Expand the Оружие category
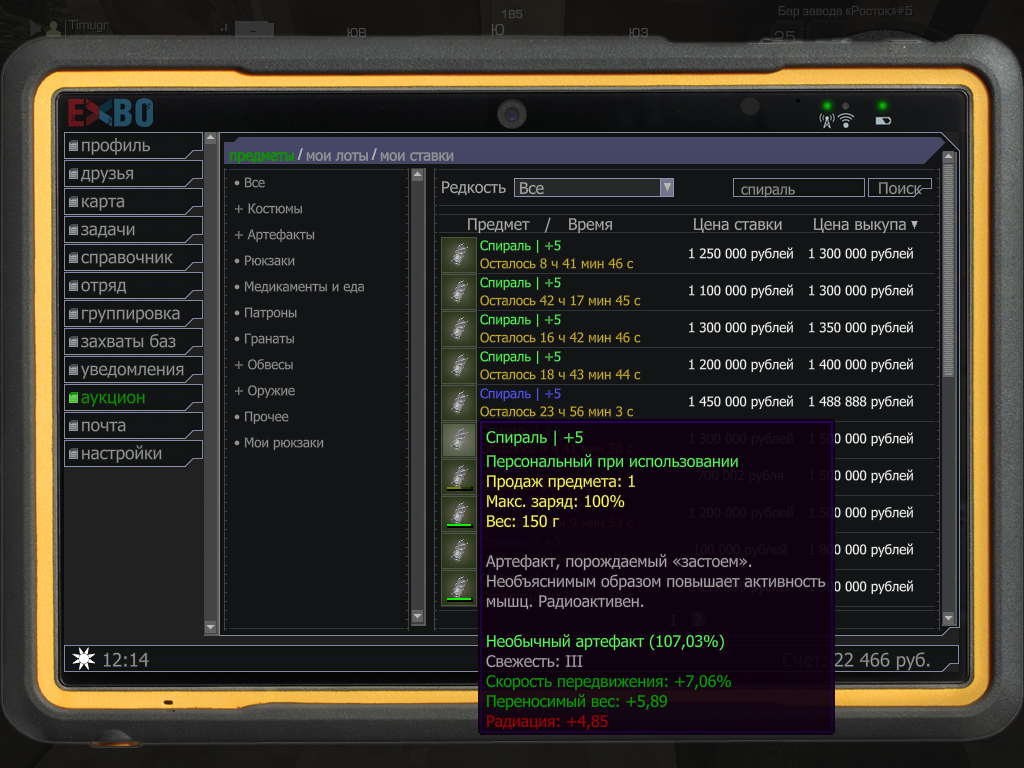Image resolution: width=1024 pixels, height=768 pixels. coord(264,391)
